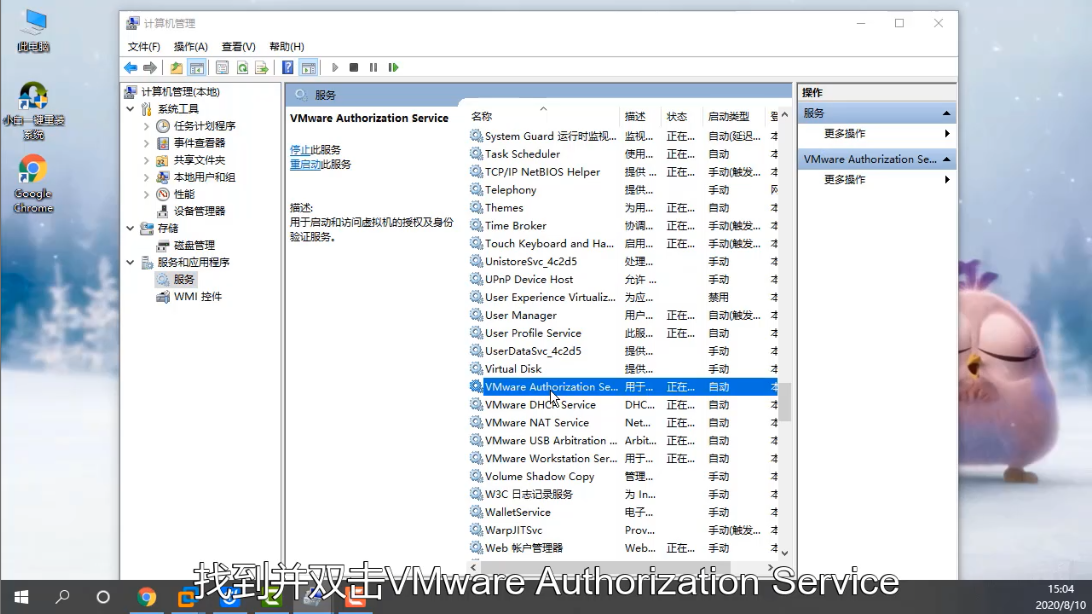The width and height of the screenshot is (1092, 614).
Task: Collapse the 服务 actions section arrow
Action: [x=946, y=113]
